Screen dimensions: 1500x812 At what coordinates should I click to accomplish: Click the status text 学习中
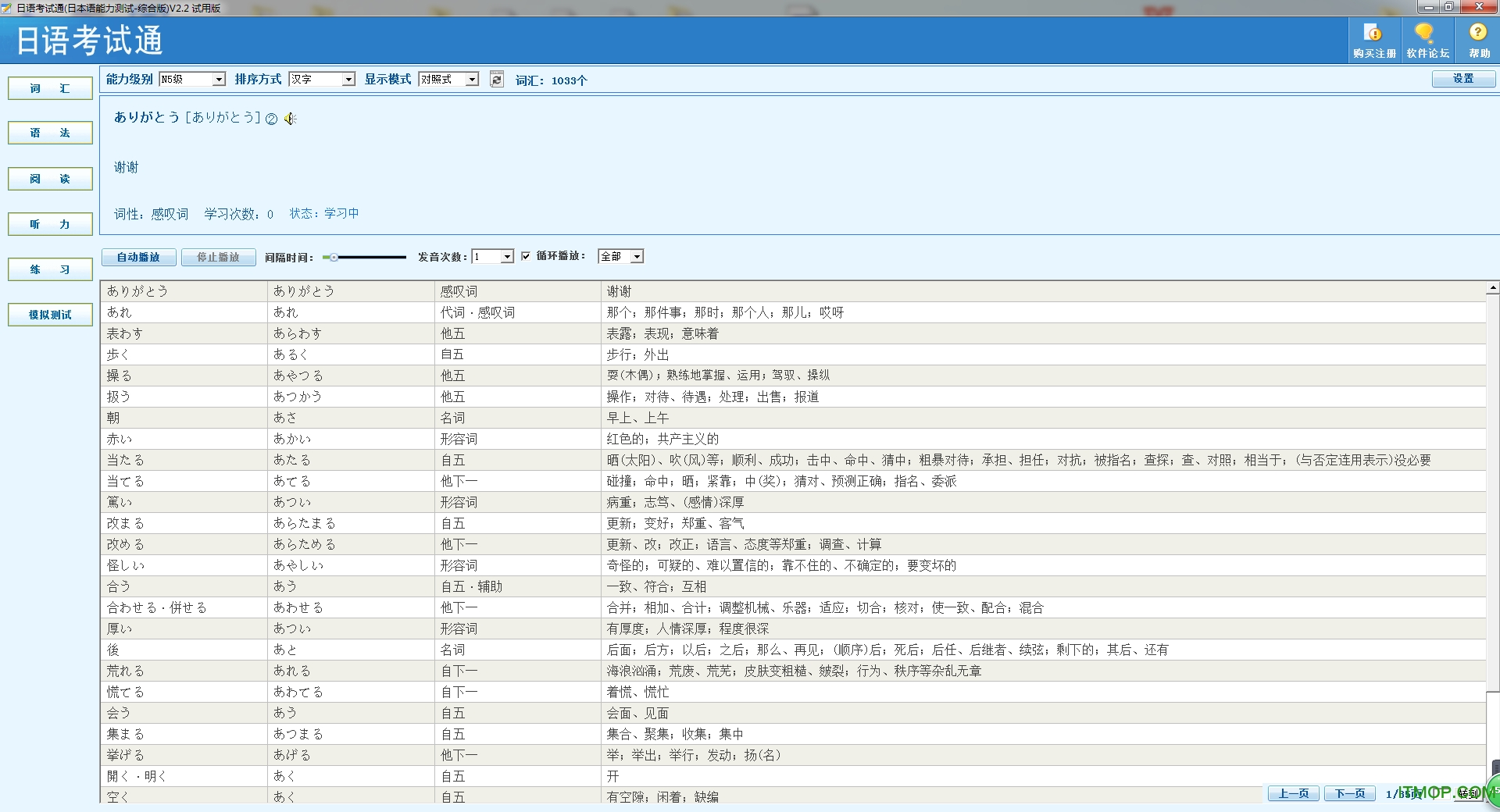point(341,213)
